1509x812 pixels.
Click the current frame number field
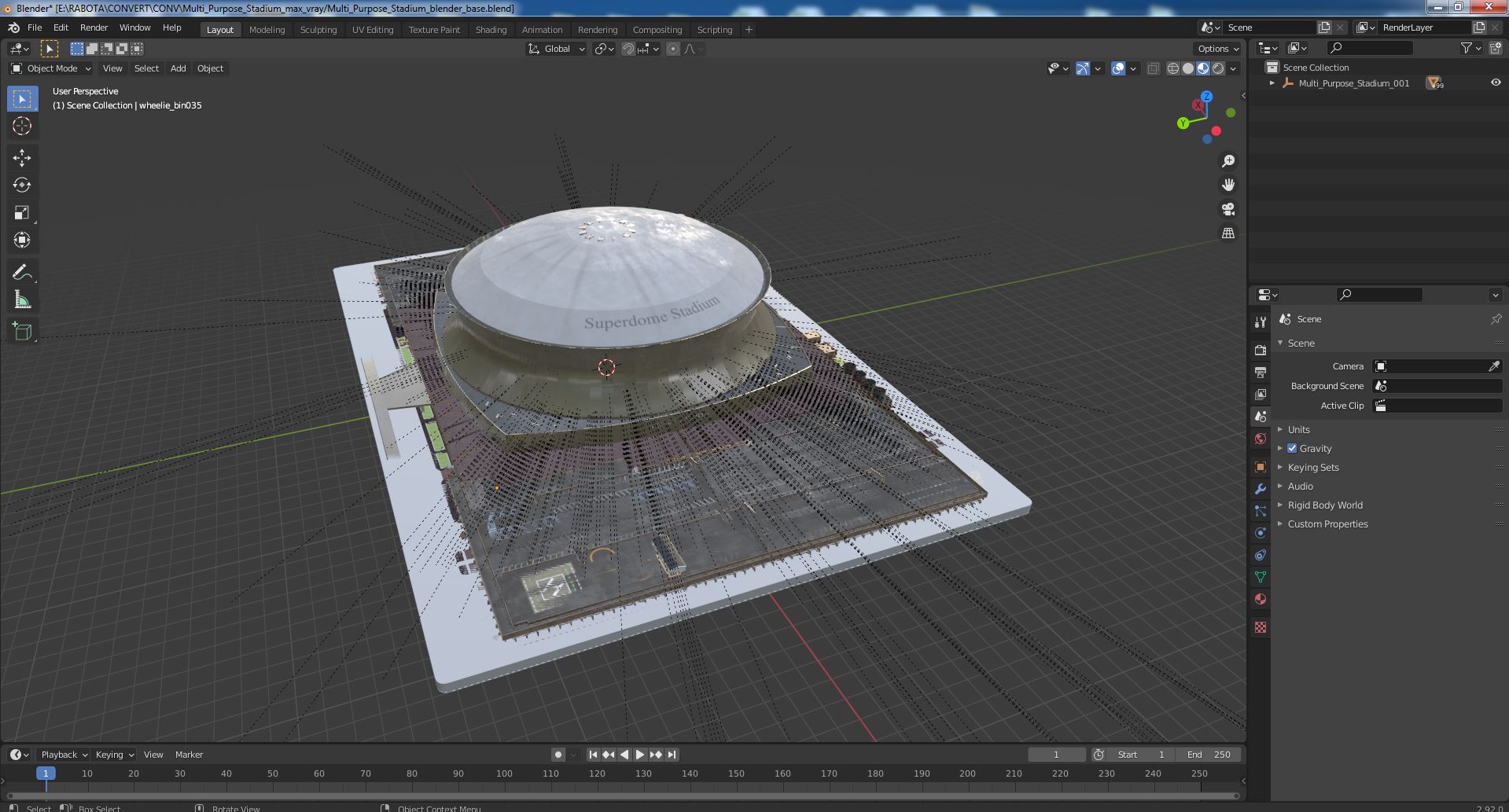1056,755
